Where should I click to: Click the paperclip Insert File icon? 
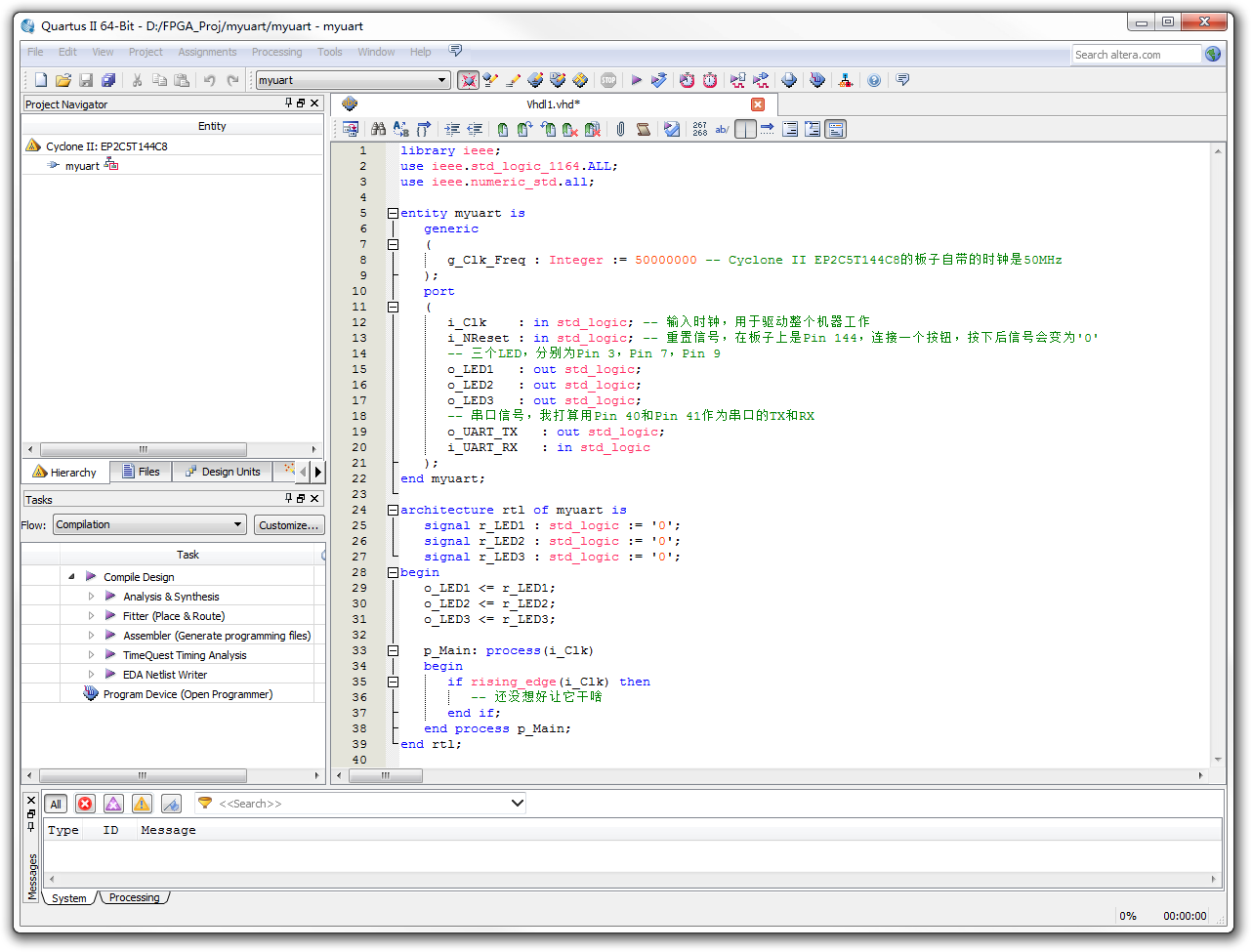[620, 129]
